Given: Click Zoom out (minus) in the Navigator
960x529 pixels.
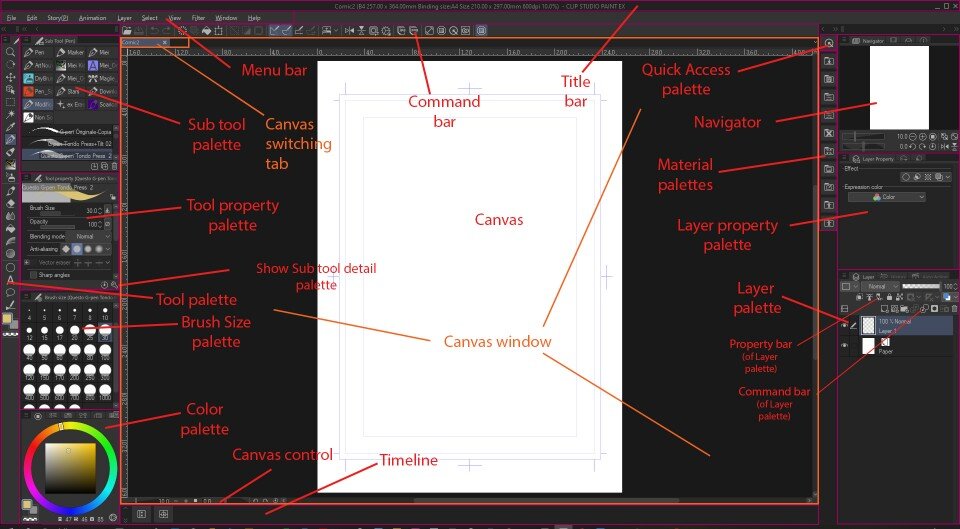Looking at the screenshot, I should [913, 137].
